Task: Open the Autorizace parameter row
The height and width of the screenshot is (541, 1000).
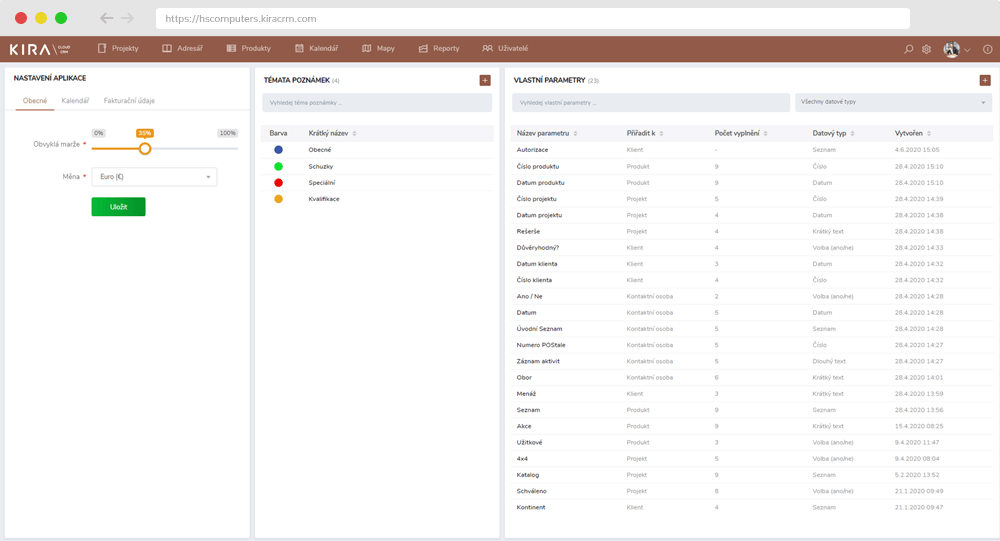Action: [x=533, y=149]
